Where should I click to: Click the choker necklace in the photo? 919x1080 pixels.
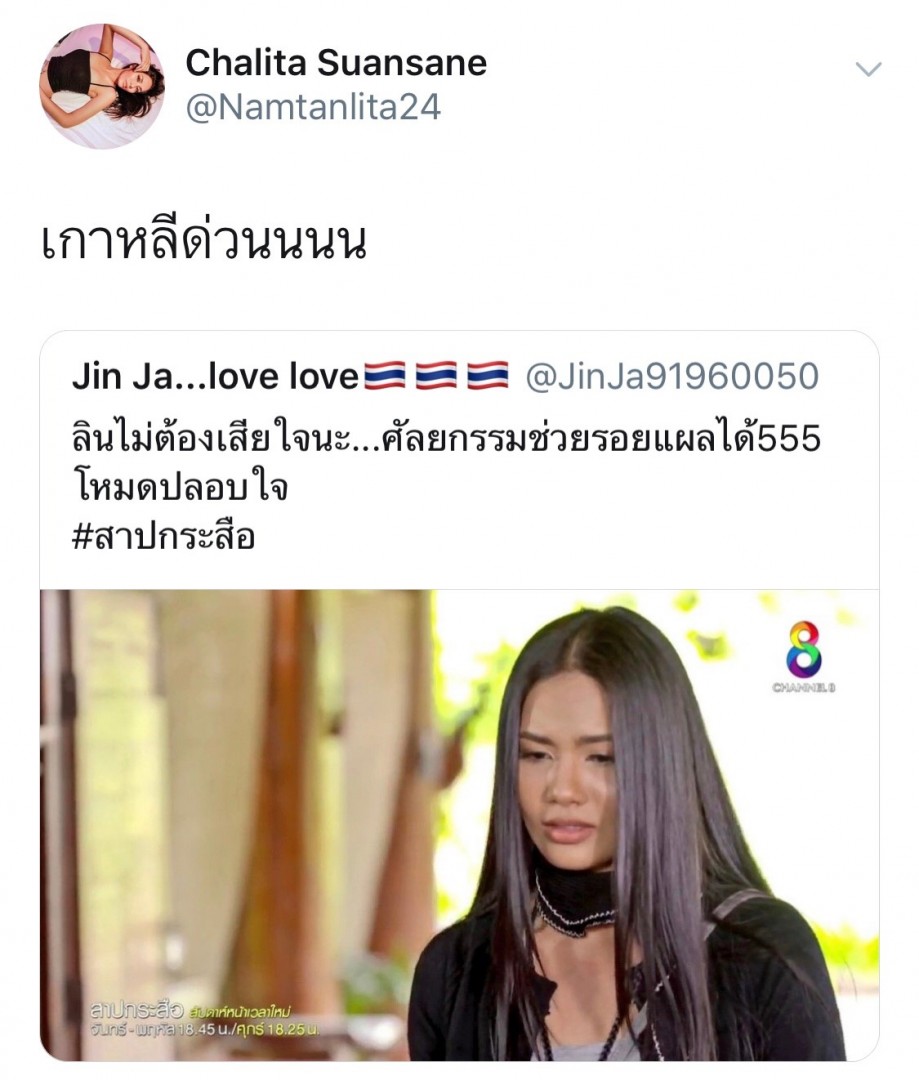click(x=573, y=901)
